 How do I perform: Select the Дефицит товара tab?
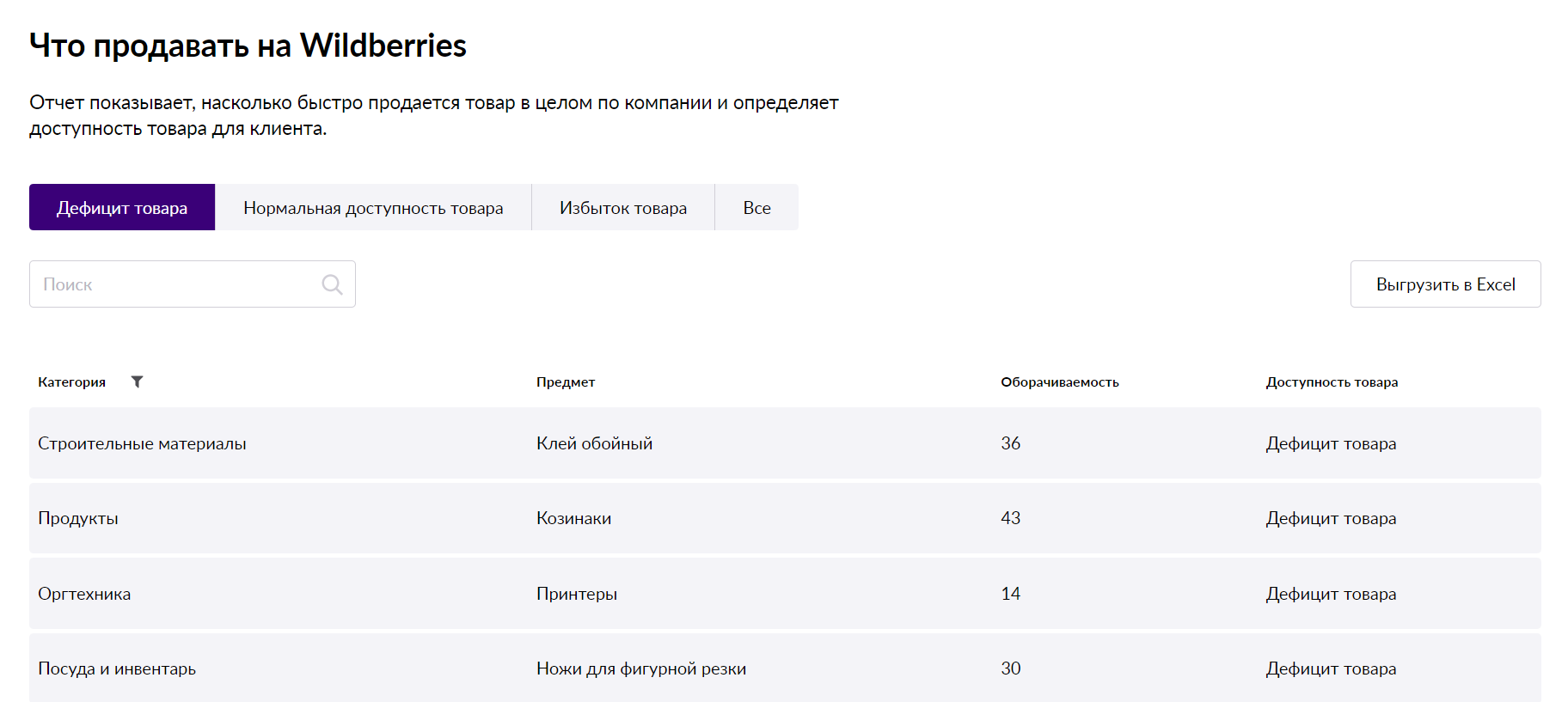point(122,208)
